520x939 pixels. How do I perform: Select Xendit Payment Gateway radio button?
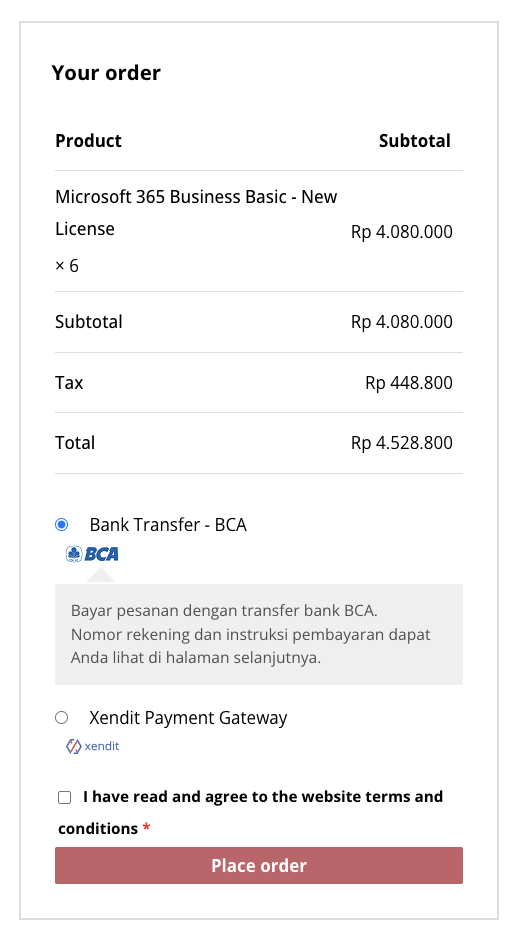pyautogui.click(x=62, y=717)
